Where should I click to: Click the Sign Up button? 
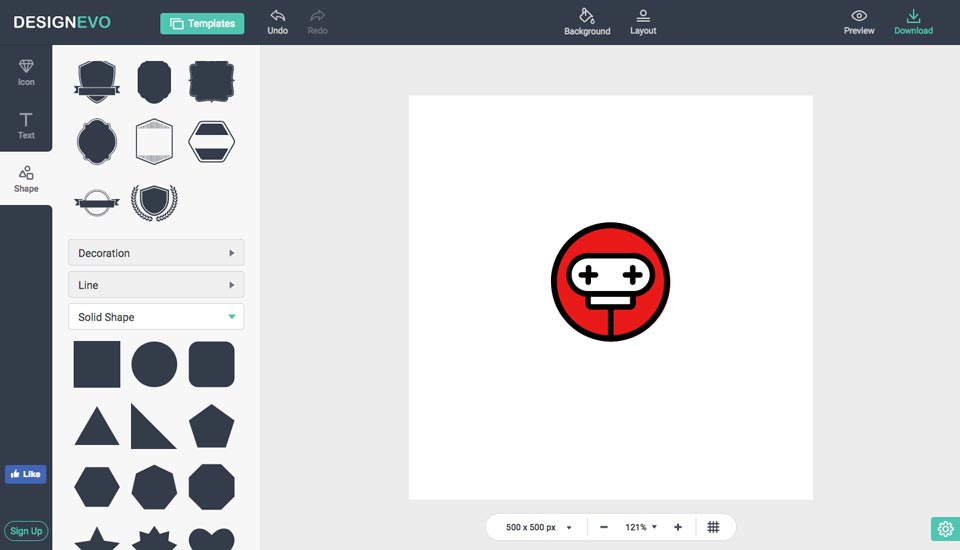tap(26, 531)
